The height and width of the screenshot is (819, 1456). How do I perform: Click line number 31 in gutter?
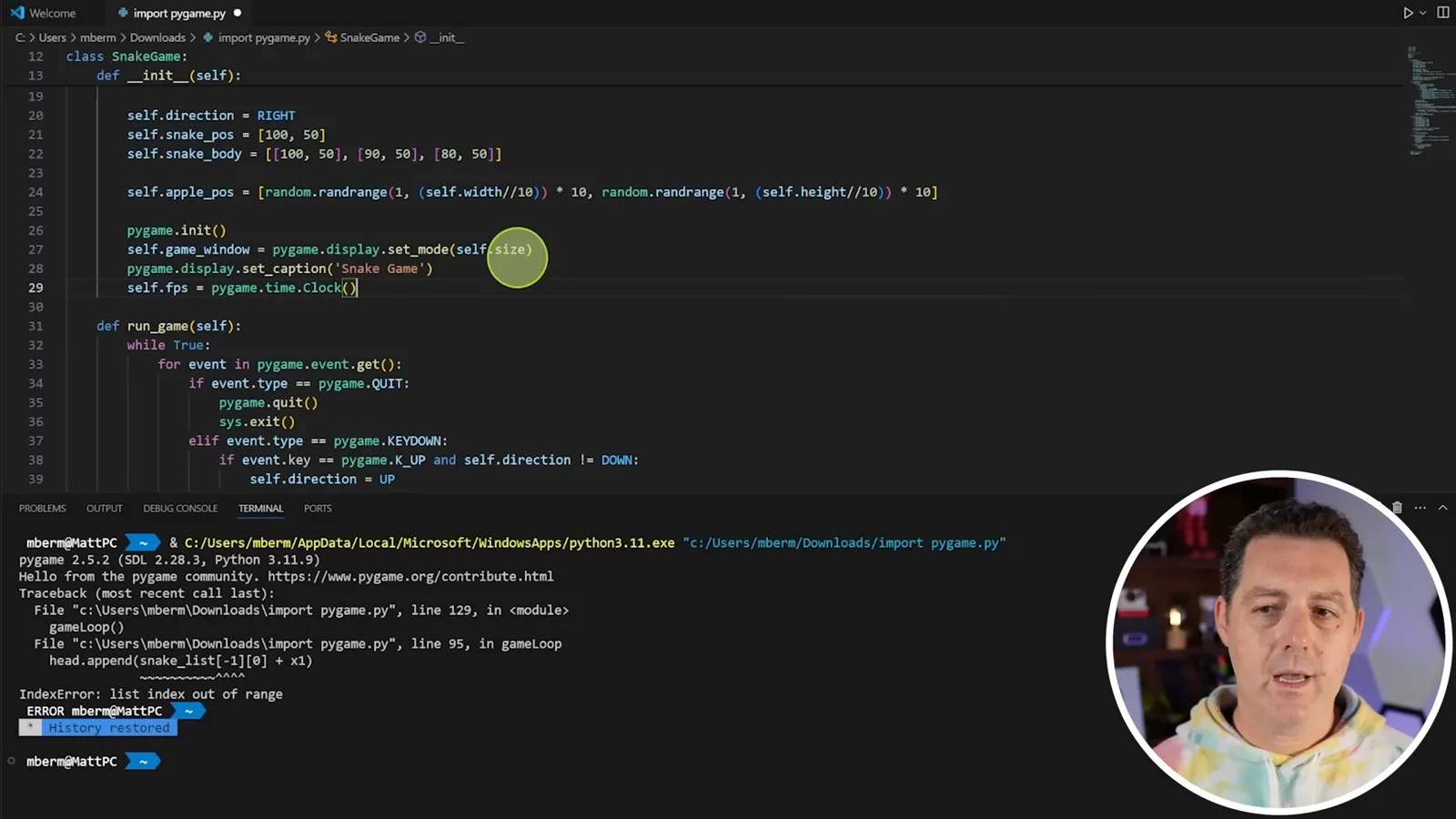(35, 326)
